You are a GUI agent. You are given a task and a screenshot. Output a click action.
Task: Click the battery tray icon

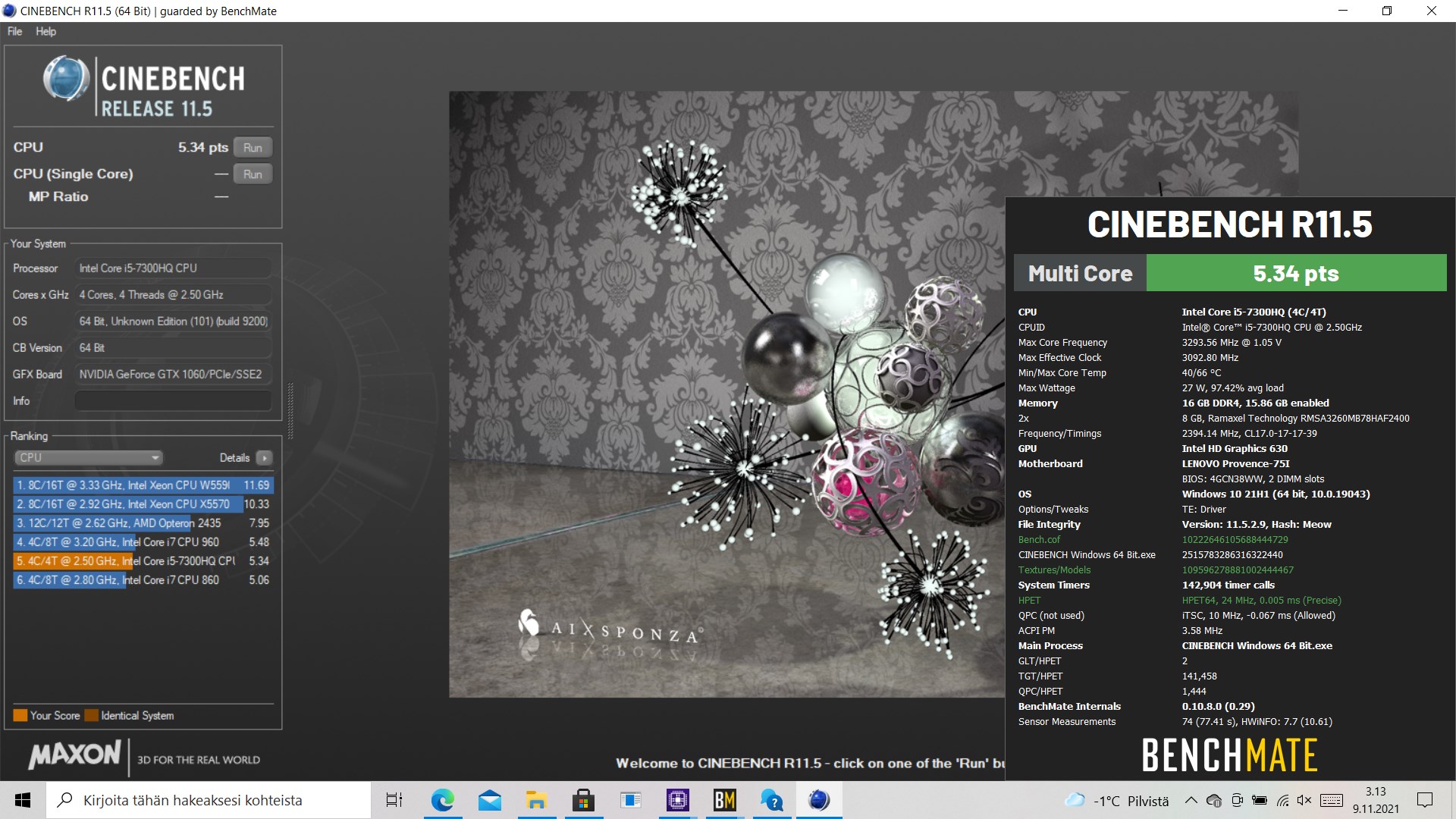click(x=1260, y=801)
